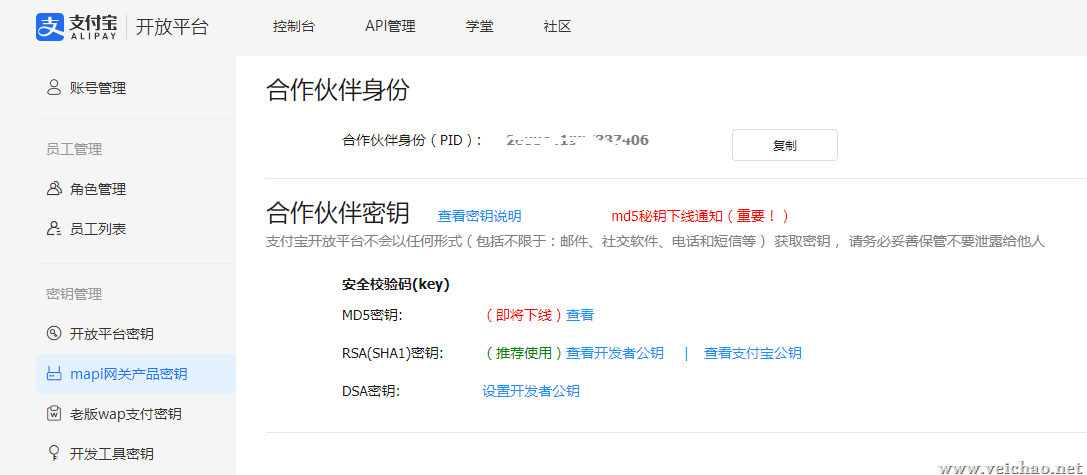Click the red (即将下线) text
The width and height of the screenshot is (1087, 475).
point(523,315)
